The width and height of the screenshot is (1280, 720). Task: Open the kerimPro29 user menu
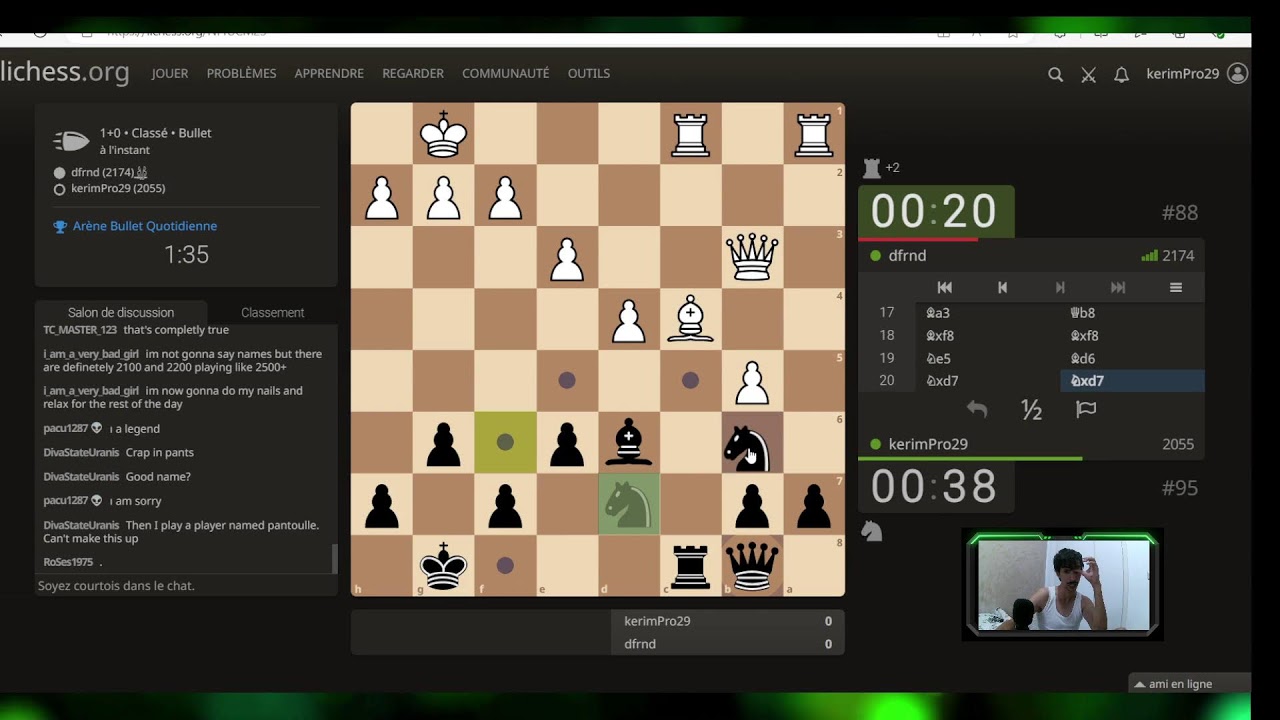click(1196, 74)
